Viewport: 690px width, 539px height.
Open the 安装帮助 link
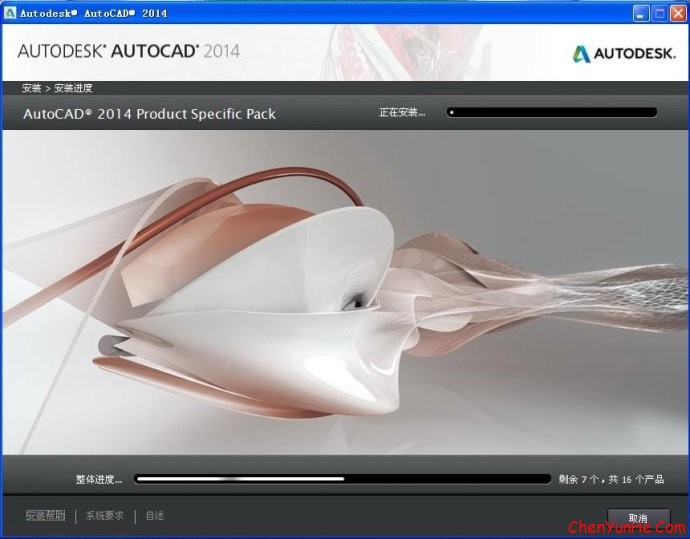point(46,515)
